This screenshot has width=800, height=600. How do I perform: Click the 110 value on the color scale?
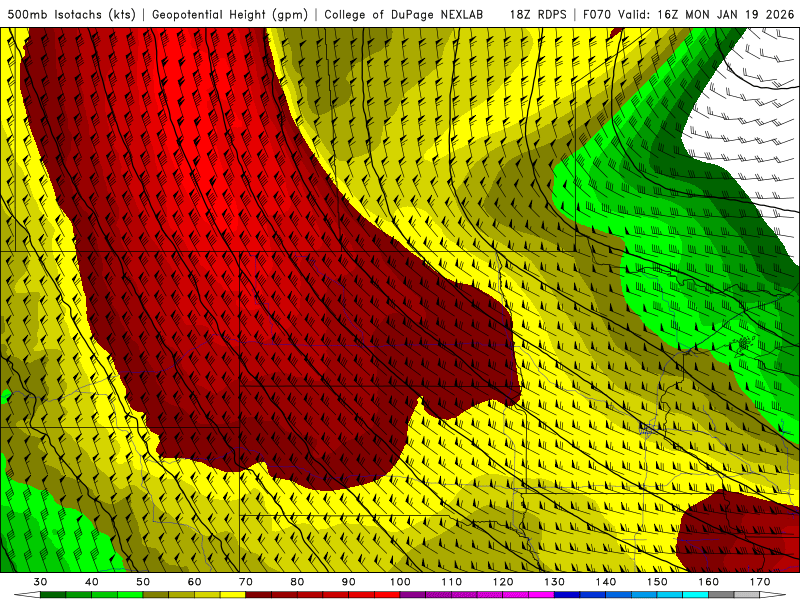pyautogui.click(x=452, y=582)
